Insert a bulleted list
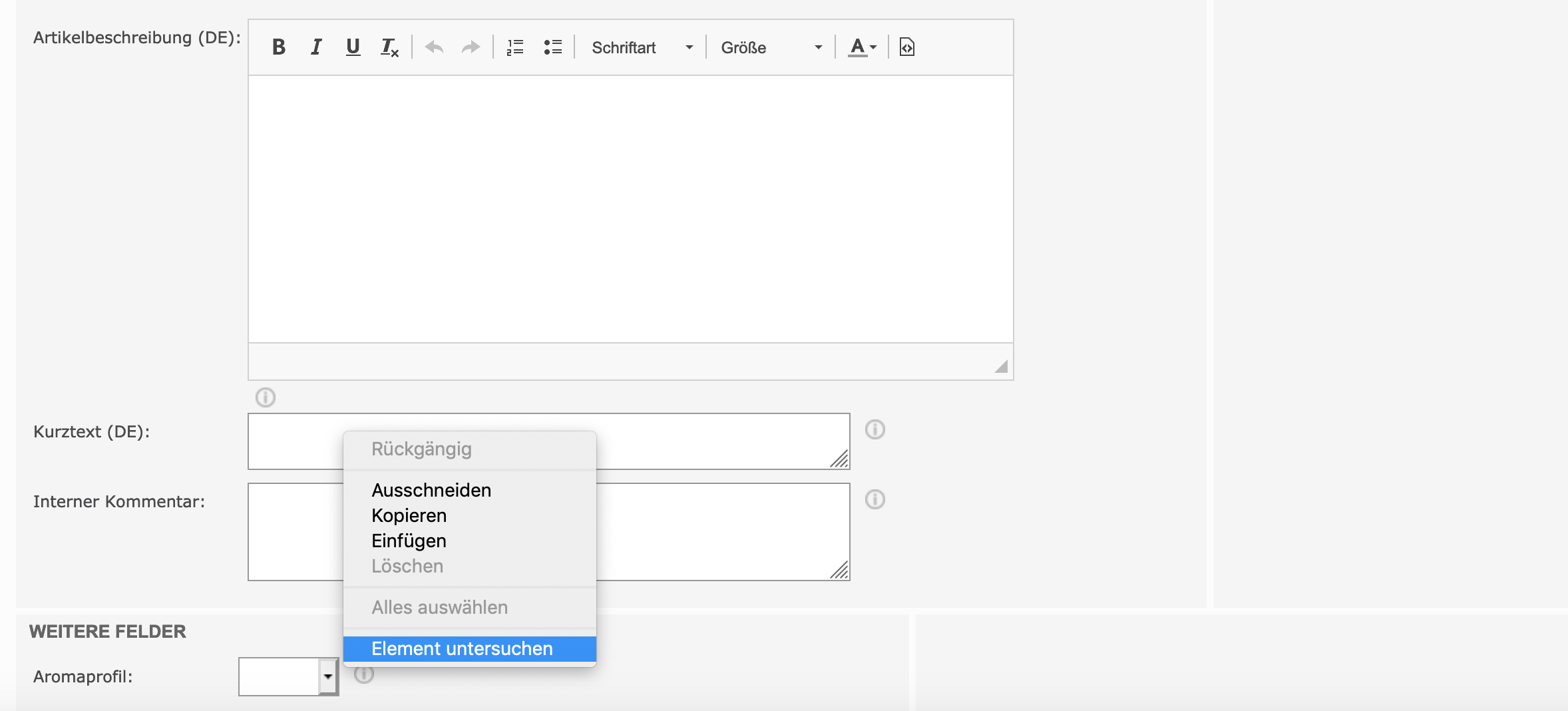1568x711 pixels. point(552,47)
